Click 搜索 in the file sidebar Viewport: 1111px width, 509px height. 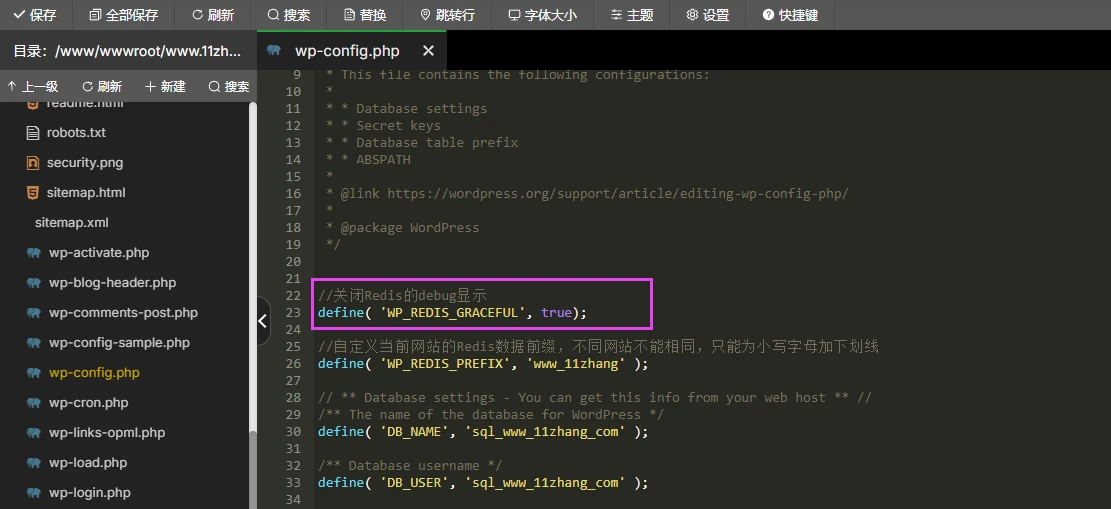[229, 86]
